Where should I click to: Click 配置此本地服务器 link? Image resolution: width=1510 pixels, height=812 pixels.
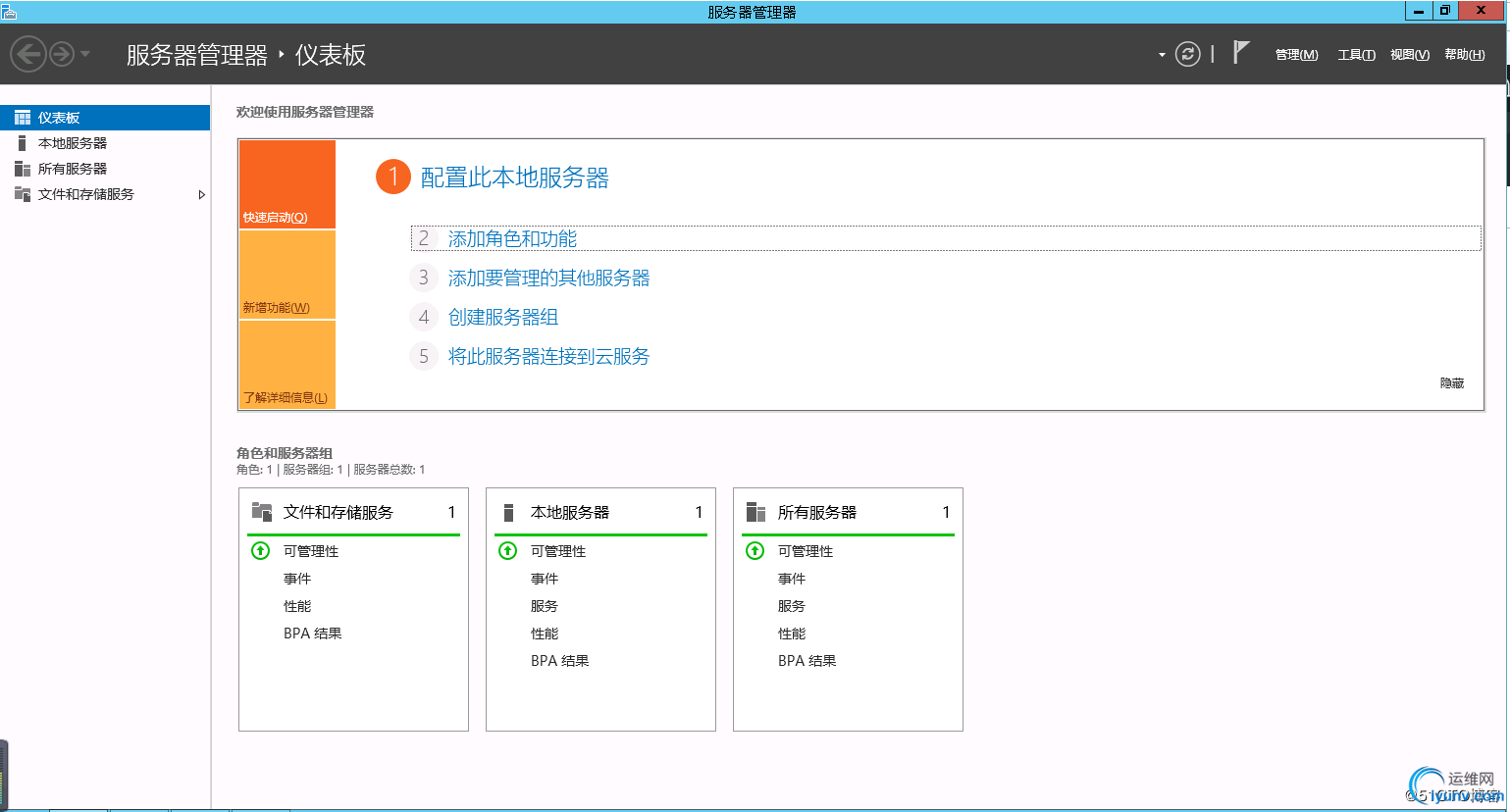[x=514, y=178]
